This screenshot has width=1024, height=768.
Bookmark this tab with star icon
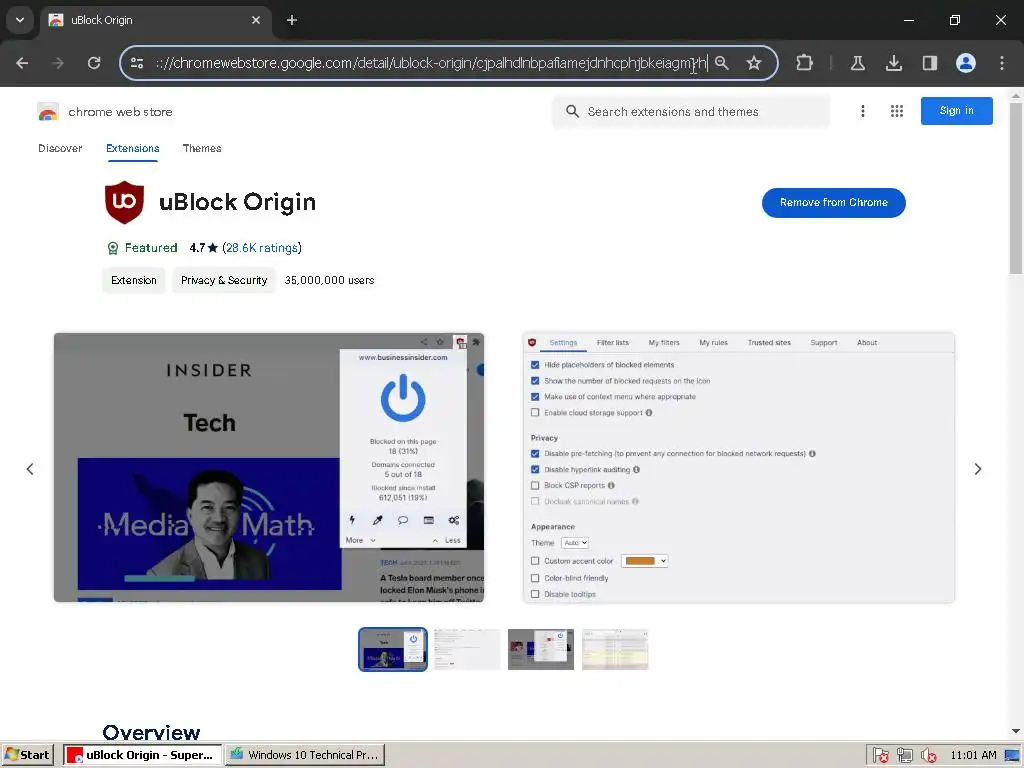click(754, 63)
